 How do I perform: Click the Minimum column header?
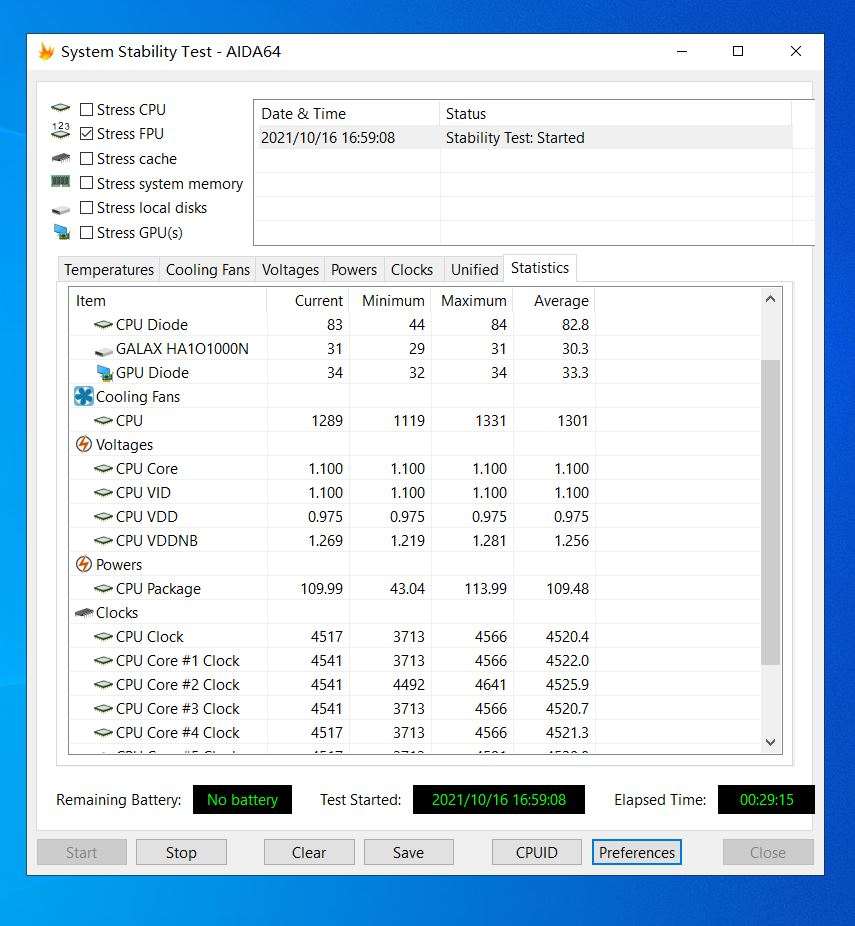click(x=390, y=301)
